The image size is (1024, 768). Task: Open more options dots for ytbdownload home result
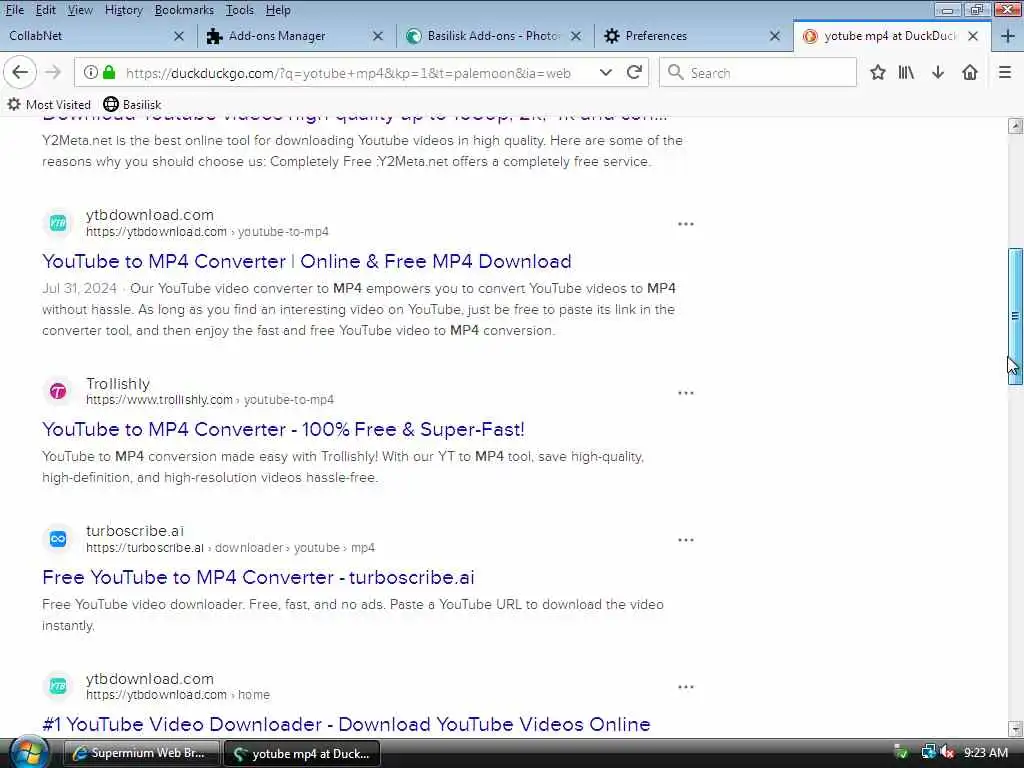click(686, 687)
